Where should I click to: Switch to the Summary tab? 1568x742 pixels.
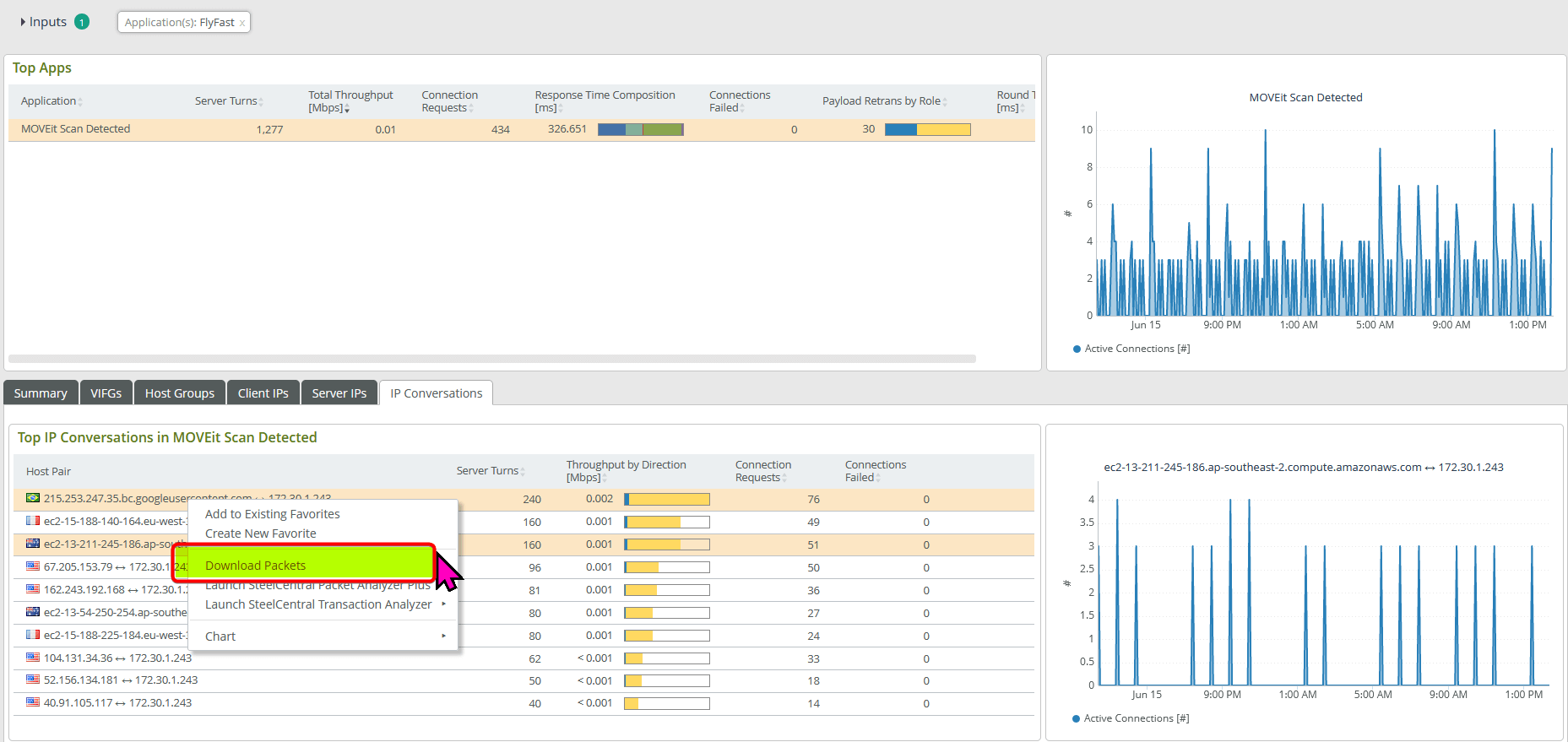click(41, 393)
